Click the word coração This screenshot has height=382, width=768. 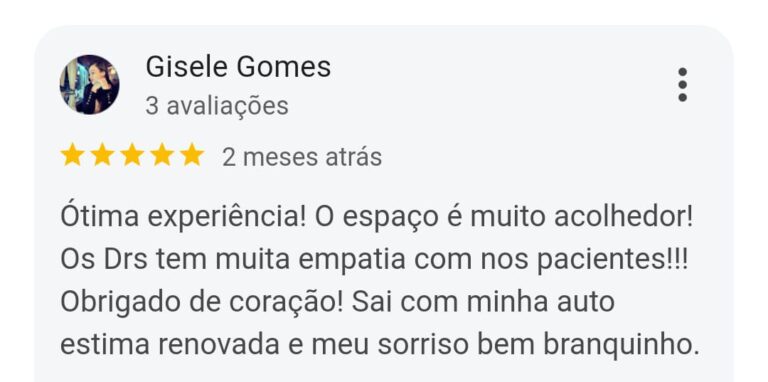(x=286, y=304)
